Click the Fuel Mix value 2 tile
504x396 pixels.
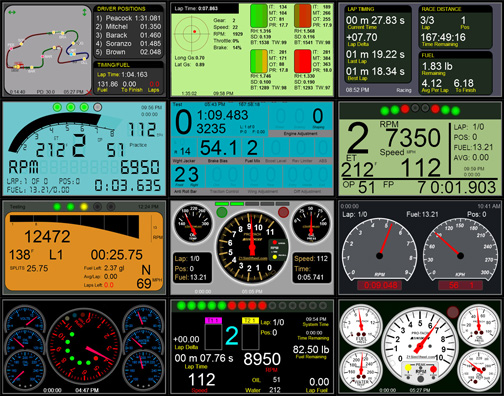click(252, 148)
